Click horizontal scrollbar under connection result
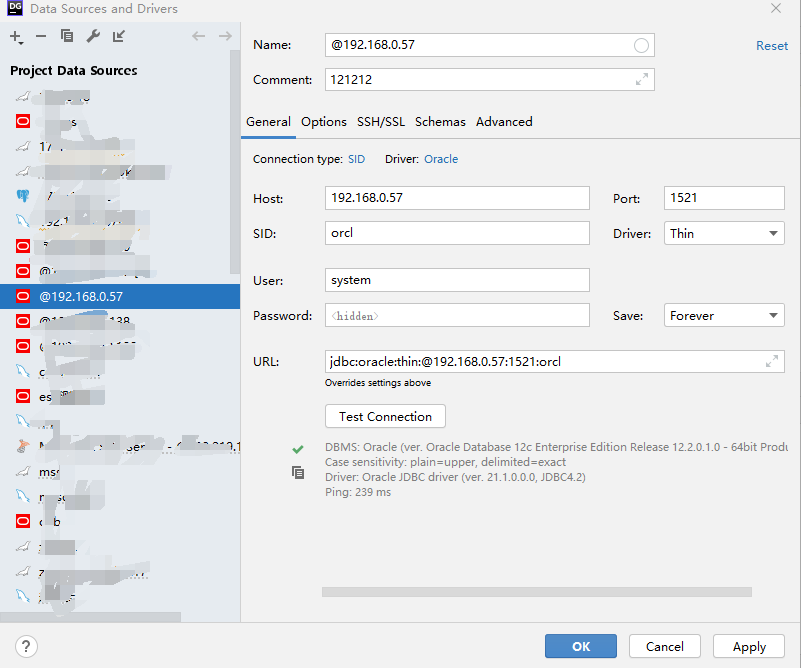Viewport: 801px width, 668px height. click(536, 592)
